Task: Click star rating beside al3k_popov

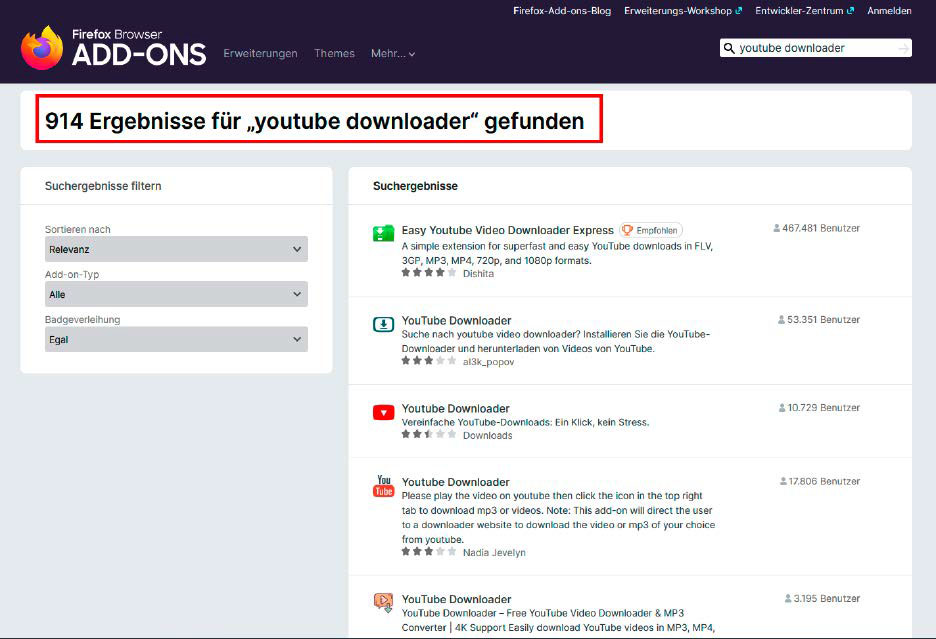Action: [x=429, y=361]
